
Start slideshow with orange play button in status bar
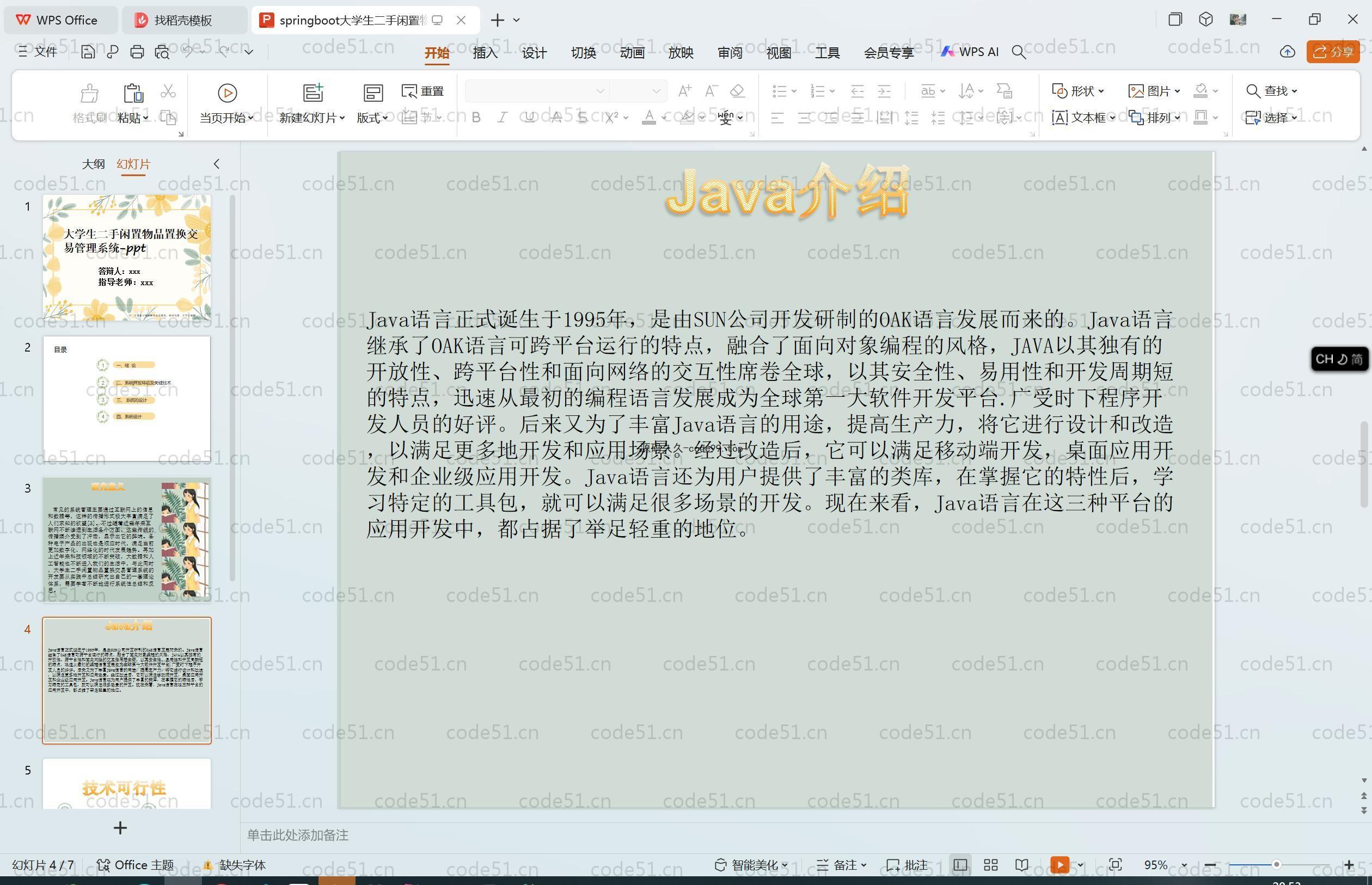(1060, 865)
